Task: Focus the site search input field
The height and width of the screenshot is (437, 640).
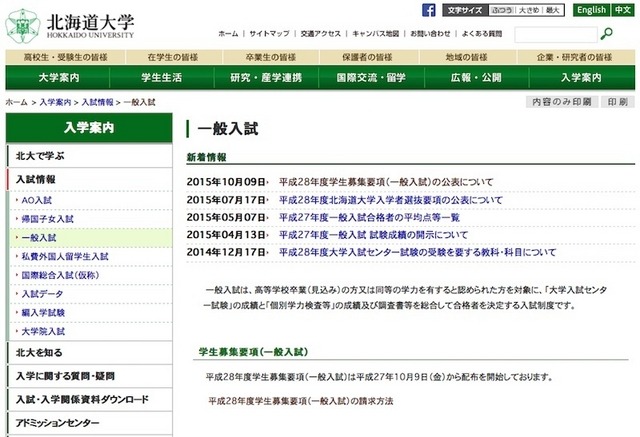Action: point(556,34)
